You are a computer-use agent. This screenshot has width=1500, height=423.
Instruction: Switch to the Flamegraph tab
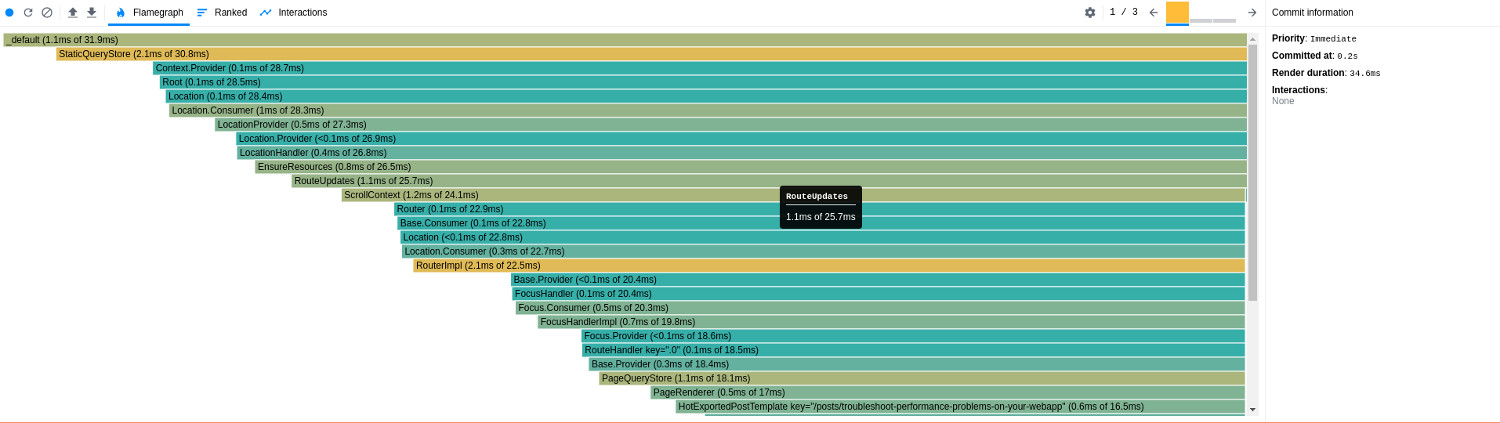[x=149, y=12]
